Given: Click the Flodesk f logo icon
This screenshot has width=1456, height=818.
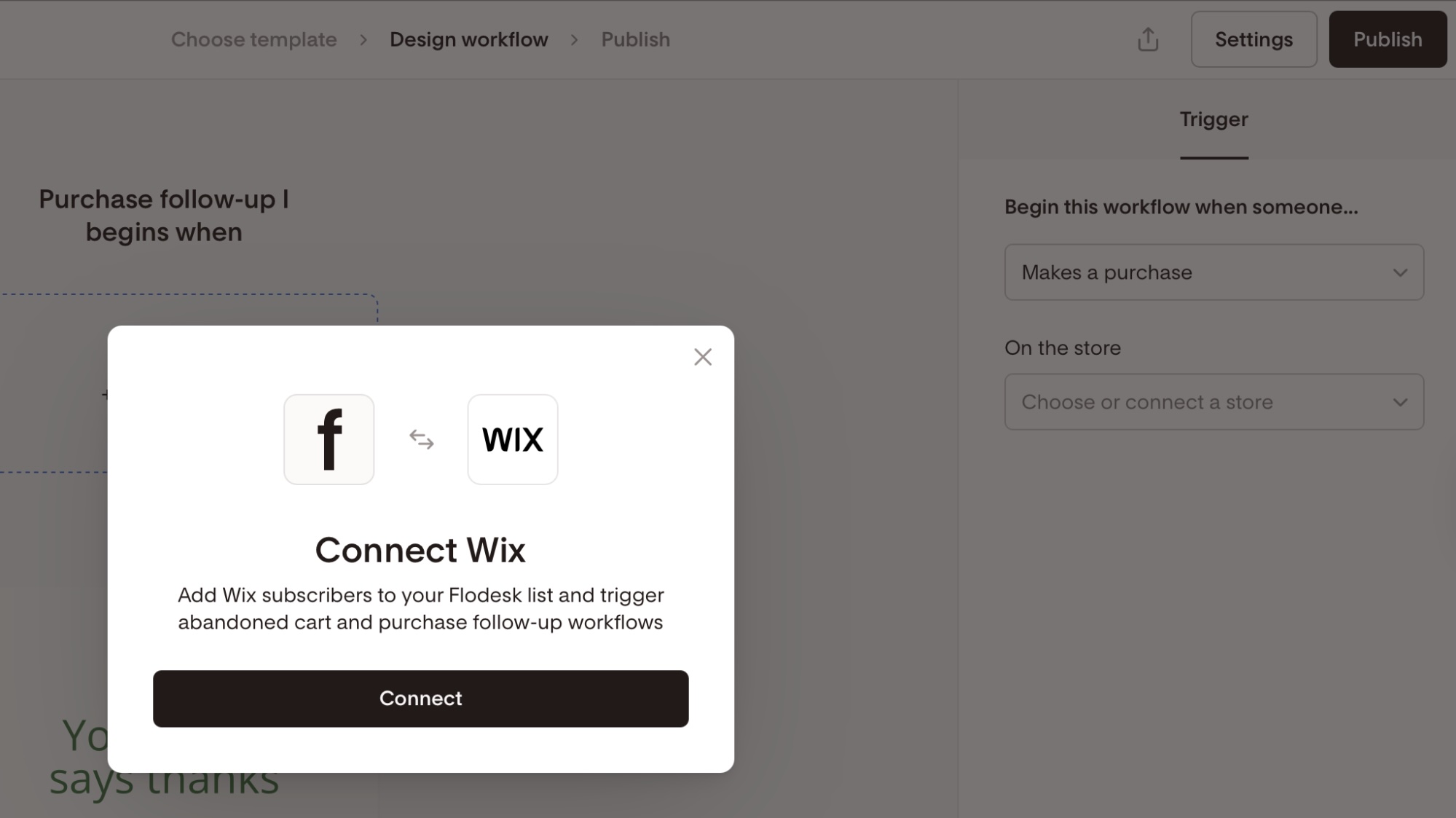Looking at the screenshot, I should pyautogui.click(x=329, y=439).
